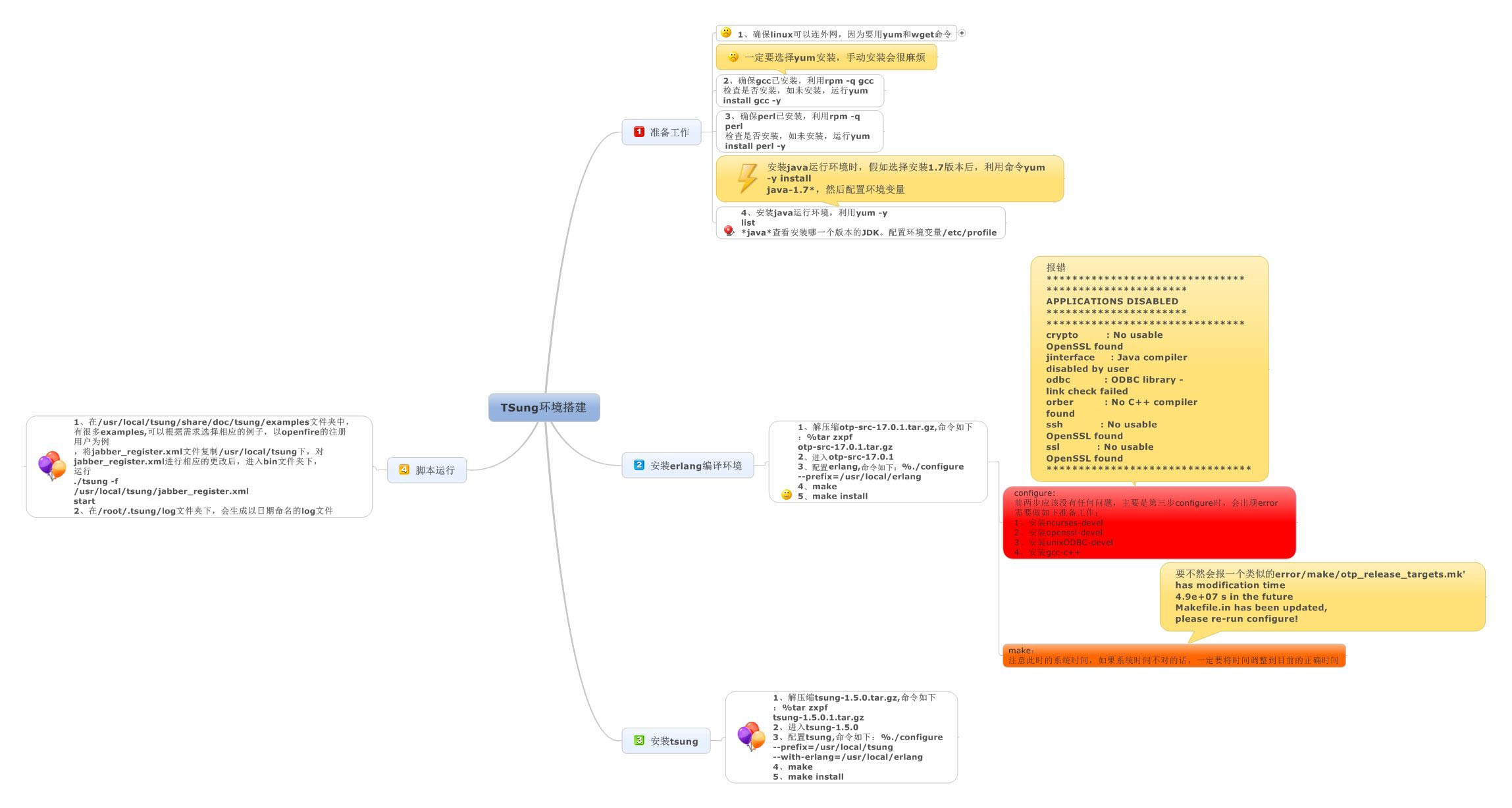Click the blue priority 2 marker on erlang topic

point(639,465)
